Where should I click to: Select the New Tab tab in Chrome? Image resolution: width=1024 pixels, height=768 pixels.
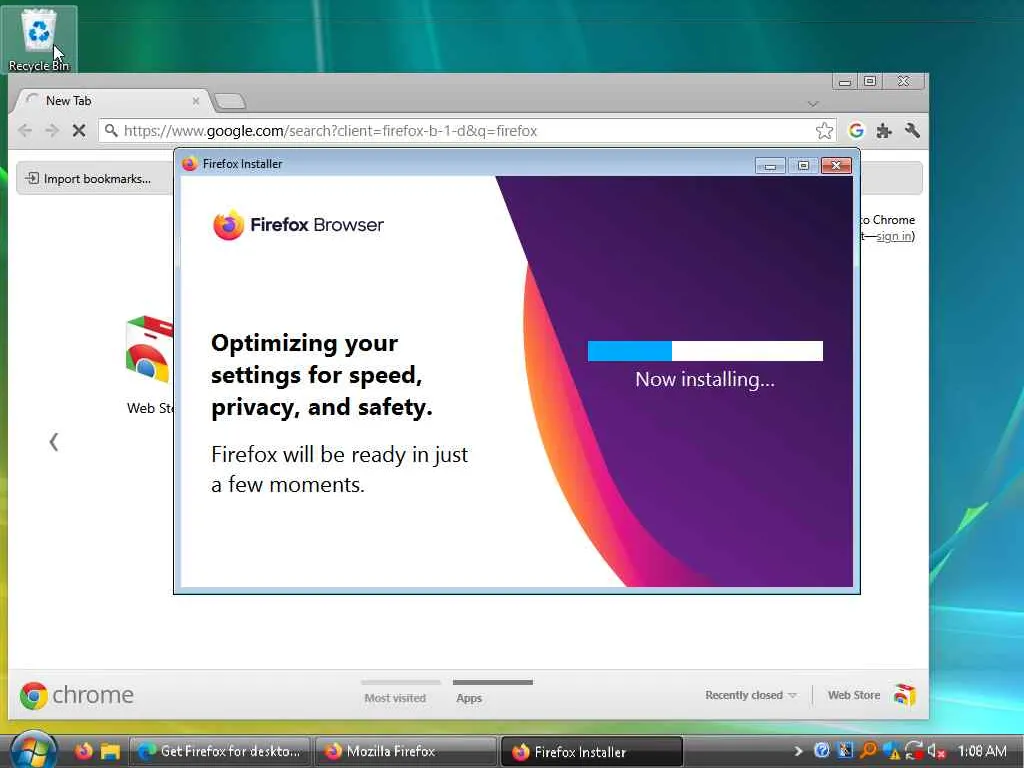click(x=112, y=101)
